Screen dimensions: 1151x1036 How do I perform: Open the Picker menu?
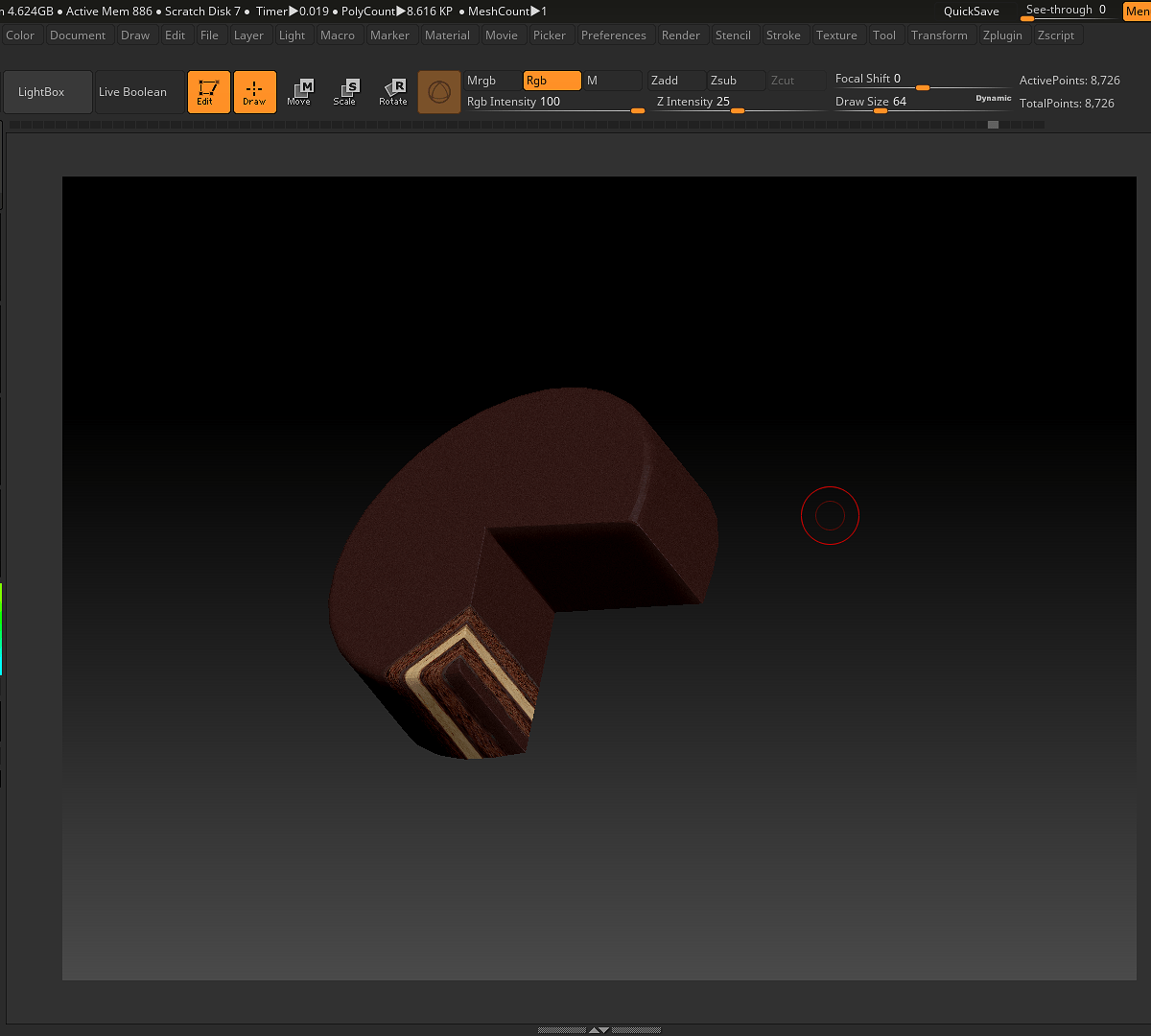tap(550, 35)
